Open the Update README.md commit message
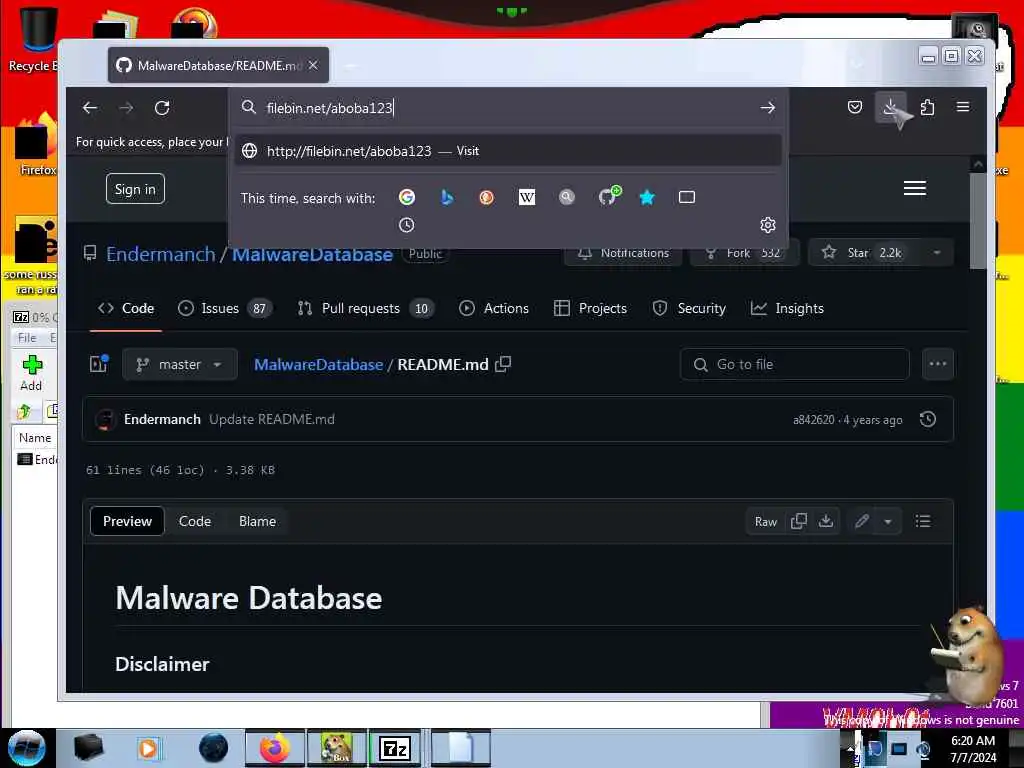The width and height of the screenshot is (1024, 768). [272, 419]
